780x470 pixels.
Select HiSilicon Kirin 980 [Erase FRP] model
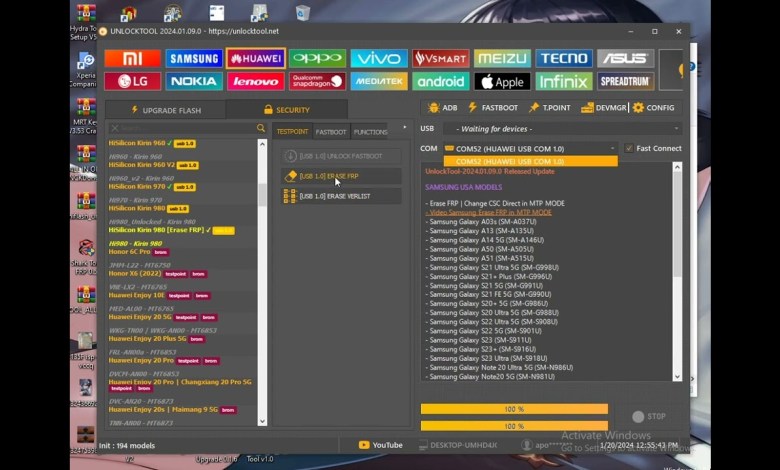pos(172,230)
